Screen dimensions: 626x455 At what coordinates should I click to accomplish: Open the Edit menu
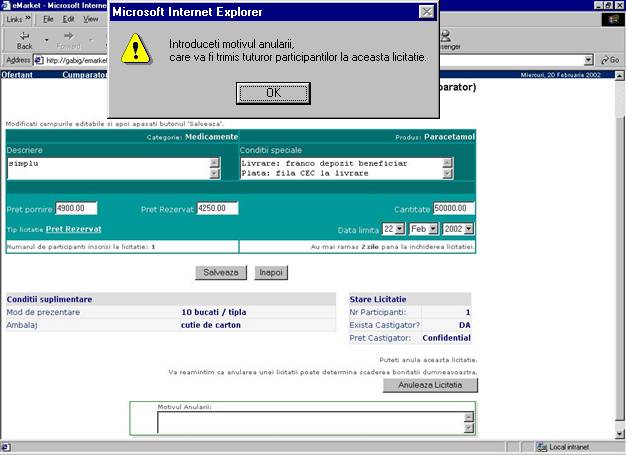[x=69, y=19]
